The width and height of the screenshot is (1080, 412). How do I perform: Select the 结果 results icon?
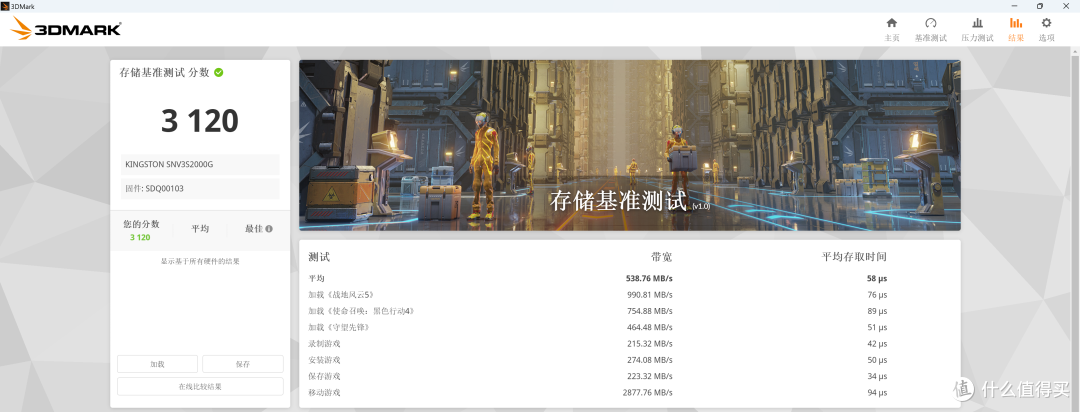(x=1016, y=23)
